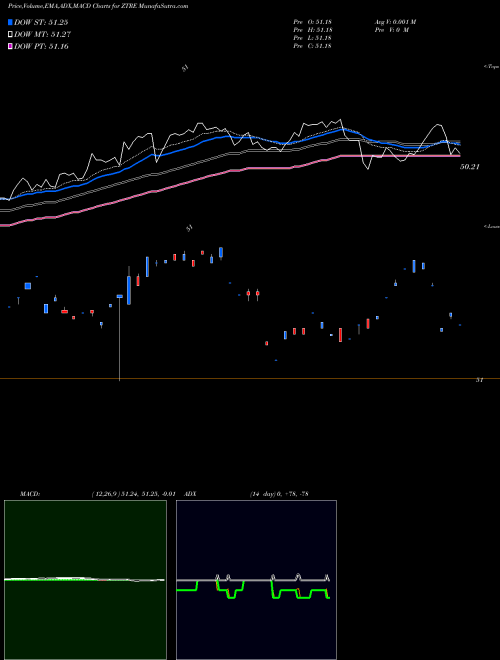
Task: Click the 50.21 price label
Action: pos(470,167)
